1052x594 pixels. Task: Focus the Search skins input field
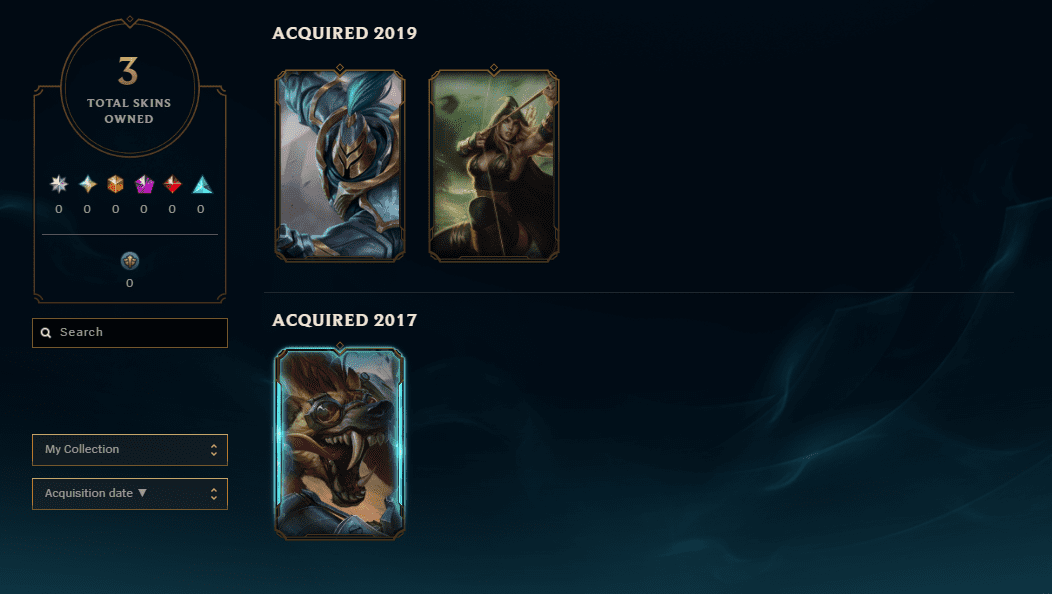[129, 333]
